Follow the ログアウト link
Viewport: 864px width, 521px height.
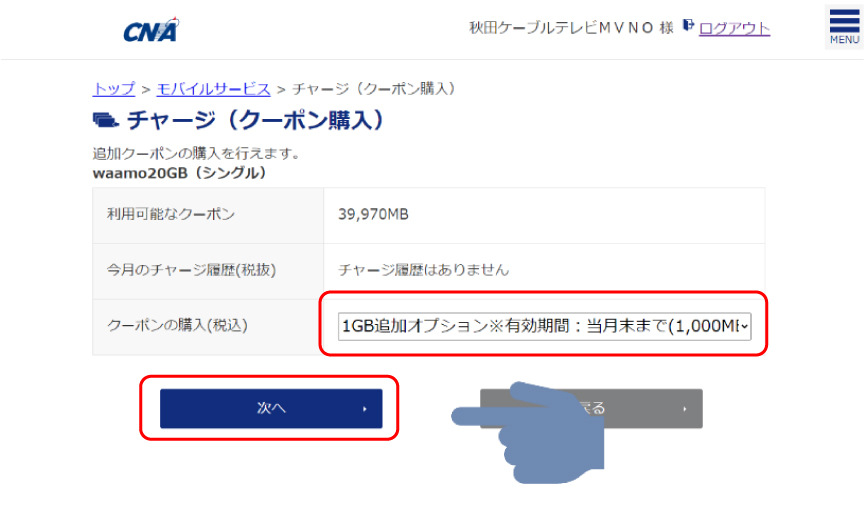735,28
